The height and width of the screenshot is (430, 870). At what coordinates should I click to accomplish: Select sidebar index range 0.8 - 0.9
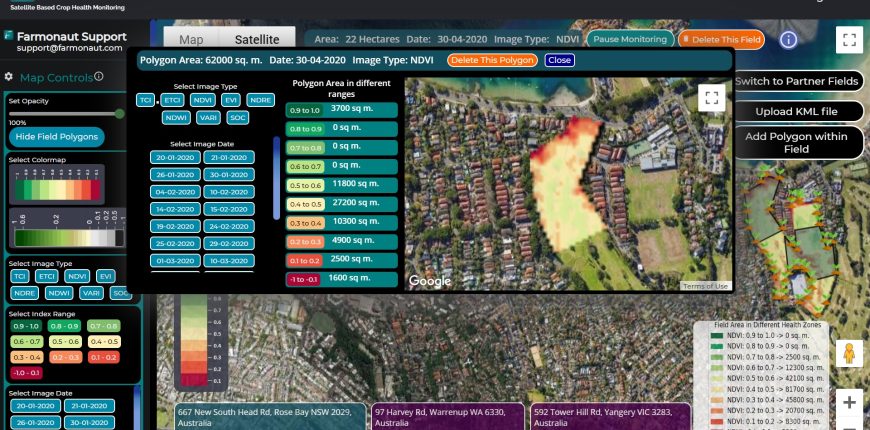click(64, 326)
